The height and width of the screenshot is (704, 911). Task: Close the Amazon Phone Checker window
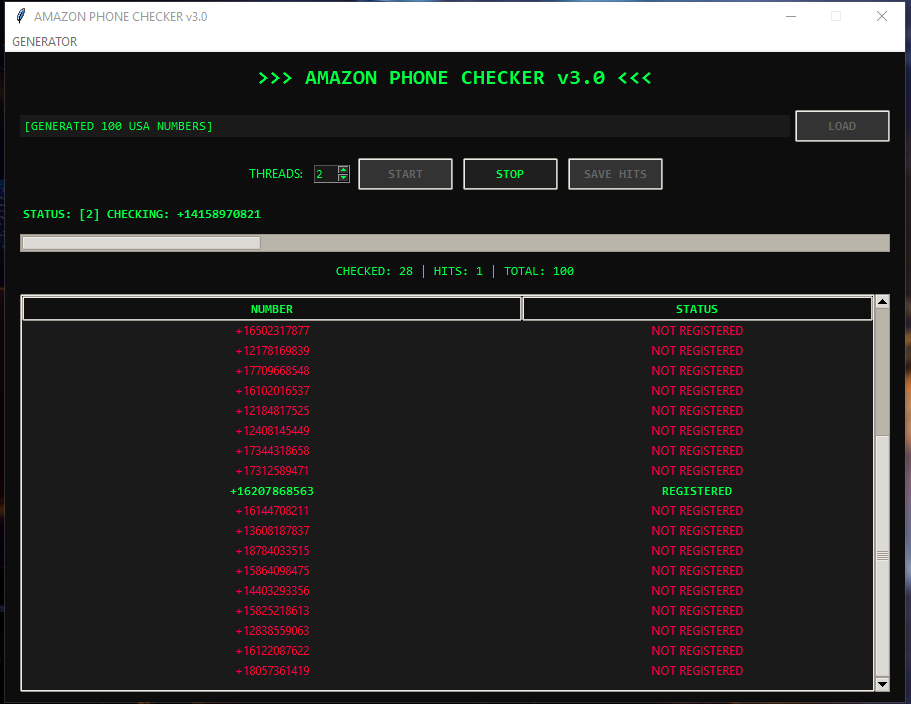click(881, 16)
